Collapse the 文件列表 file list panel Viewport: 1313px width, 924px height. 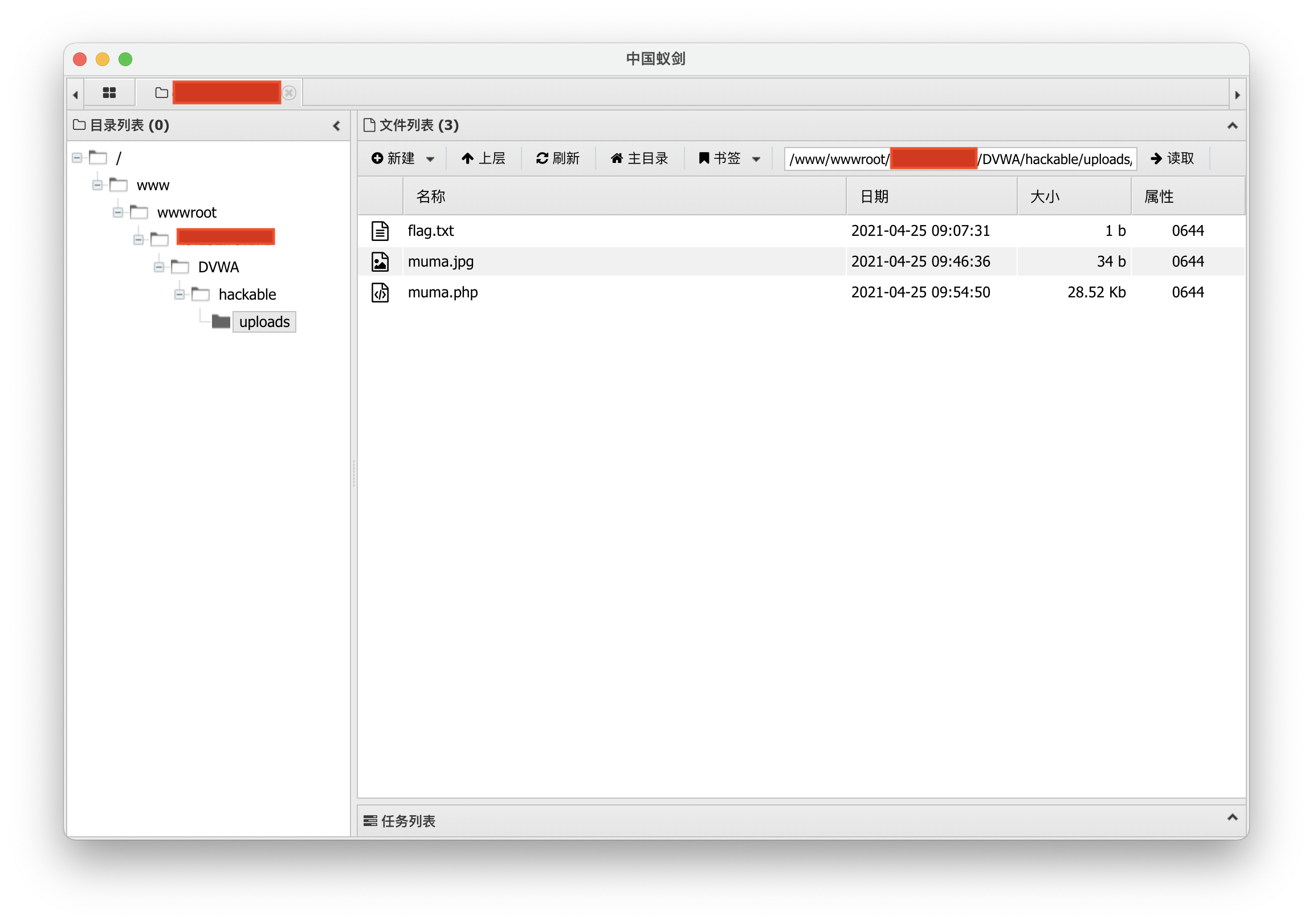(x=1232, y=126)
